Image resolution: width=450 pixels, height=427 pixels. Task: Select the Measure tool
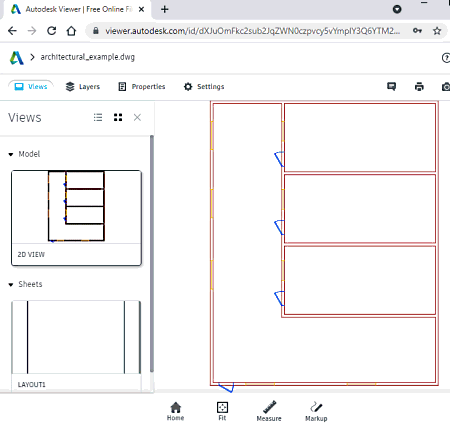pos(269,411)
